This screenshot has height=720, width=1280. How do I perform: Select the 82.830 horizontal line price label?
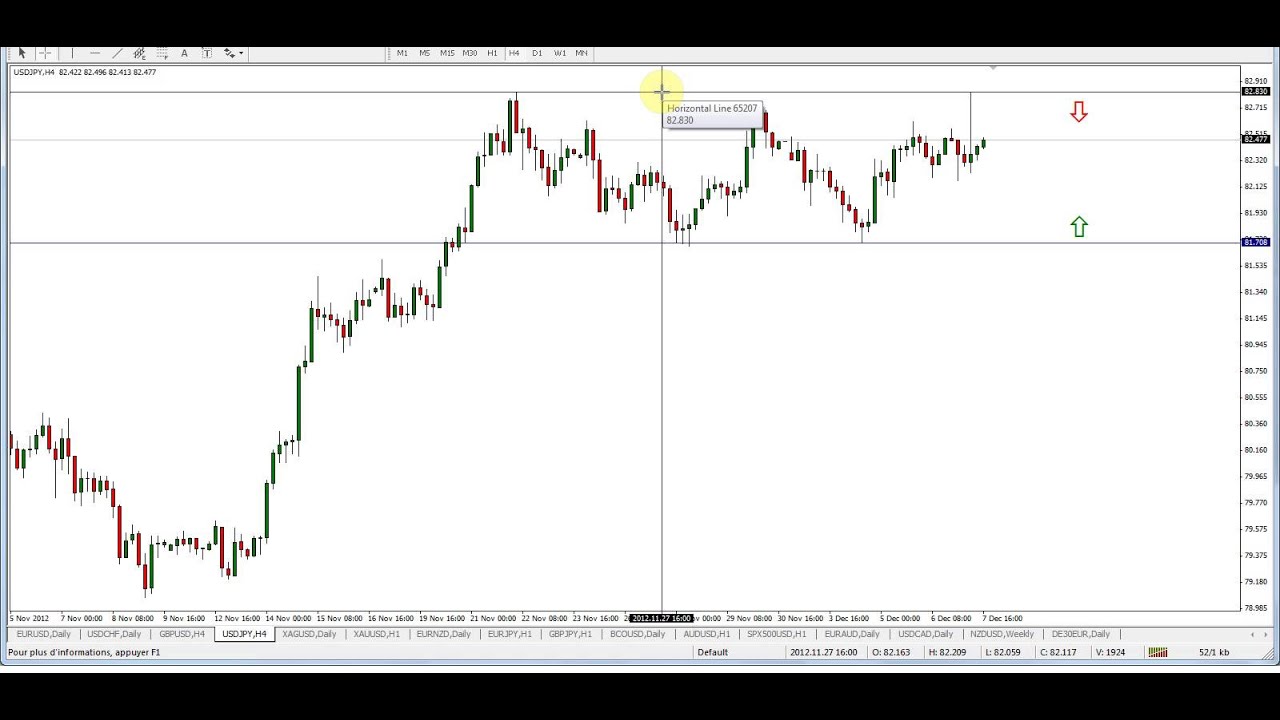click(x=1255, y=92)
